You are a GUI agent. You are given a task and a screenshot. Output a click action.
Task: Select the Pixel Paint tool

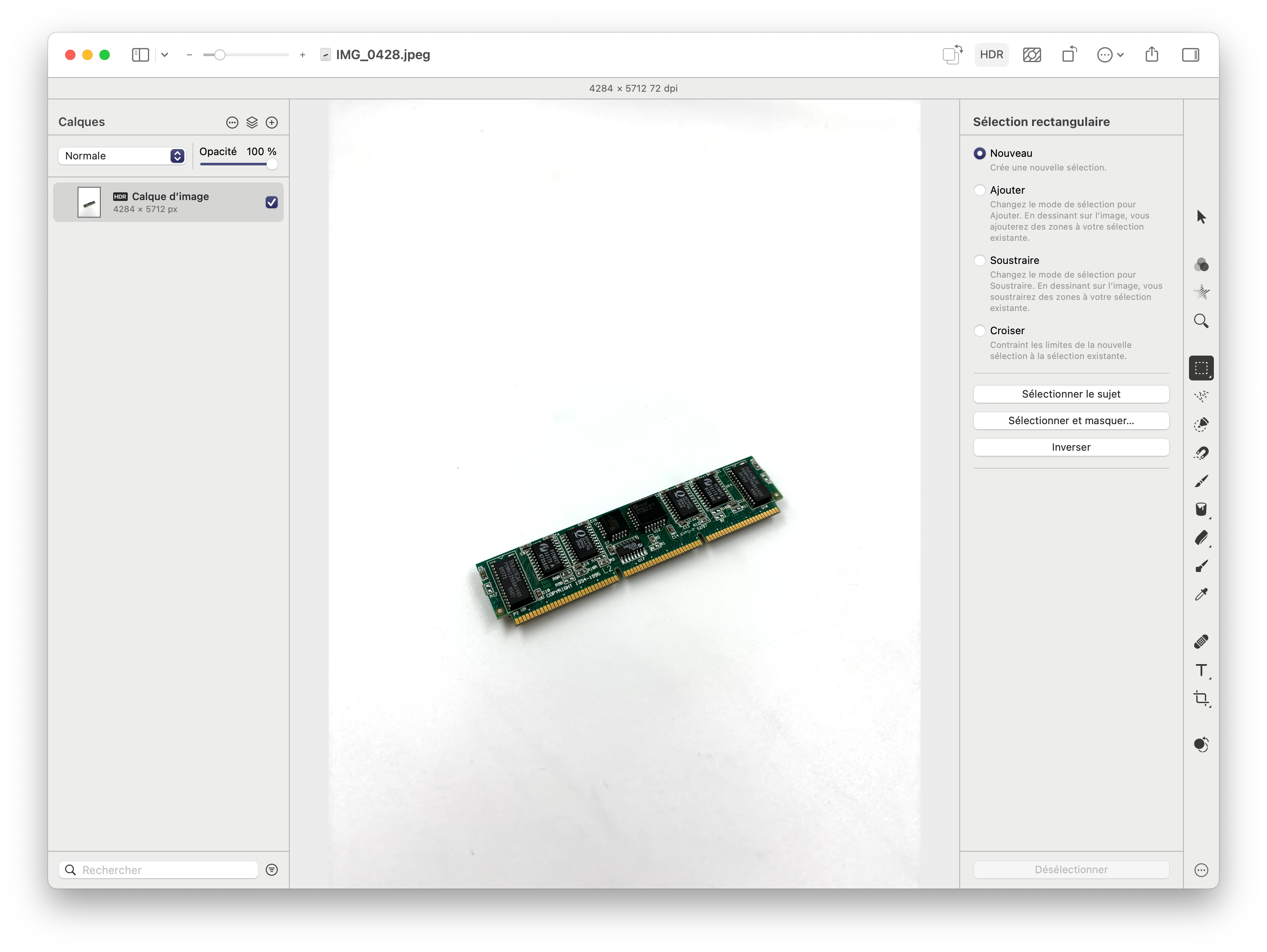tap(1201, 566)
